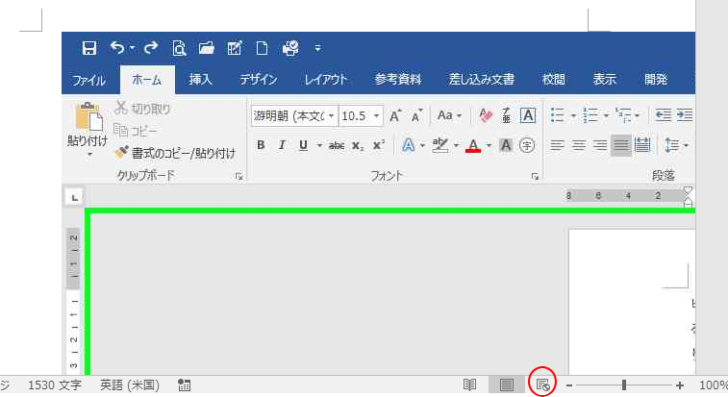The image size is (728, 397).
Task: Save the document with the floppy disk icon
Action: tap(89, 48)
